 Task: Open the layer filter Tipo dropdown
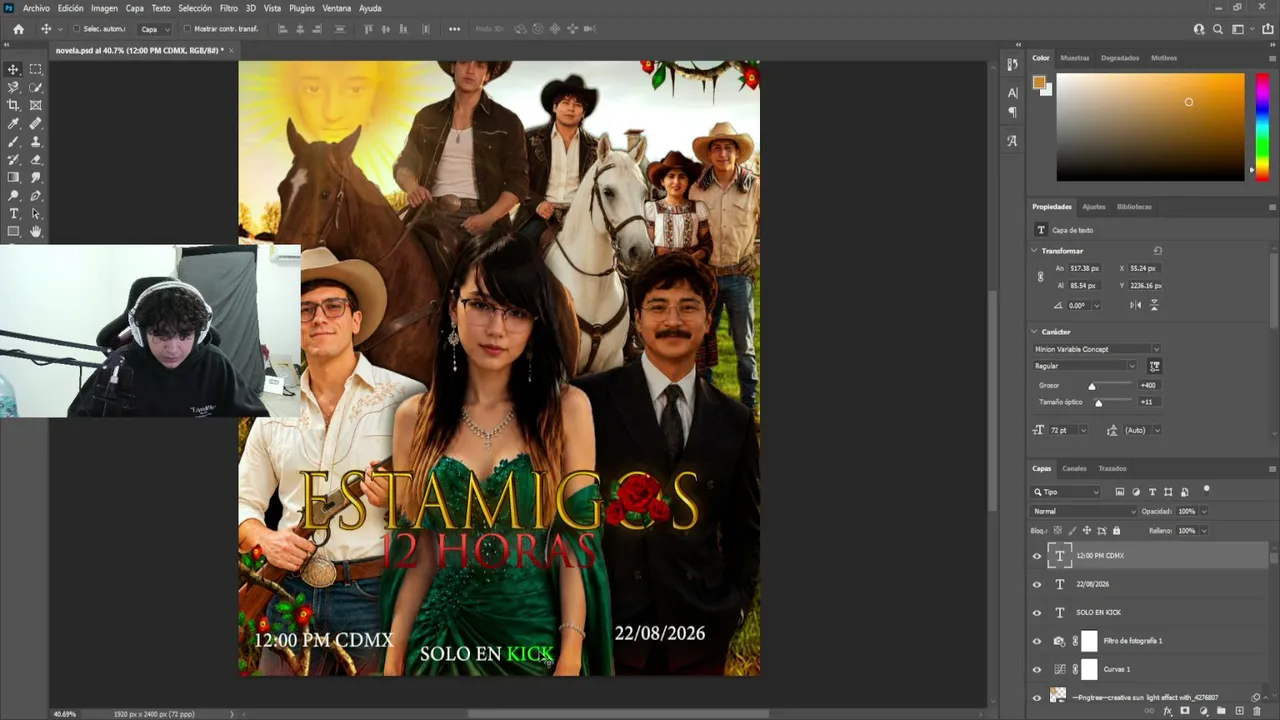pos(1067,492)
